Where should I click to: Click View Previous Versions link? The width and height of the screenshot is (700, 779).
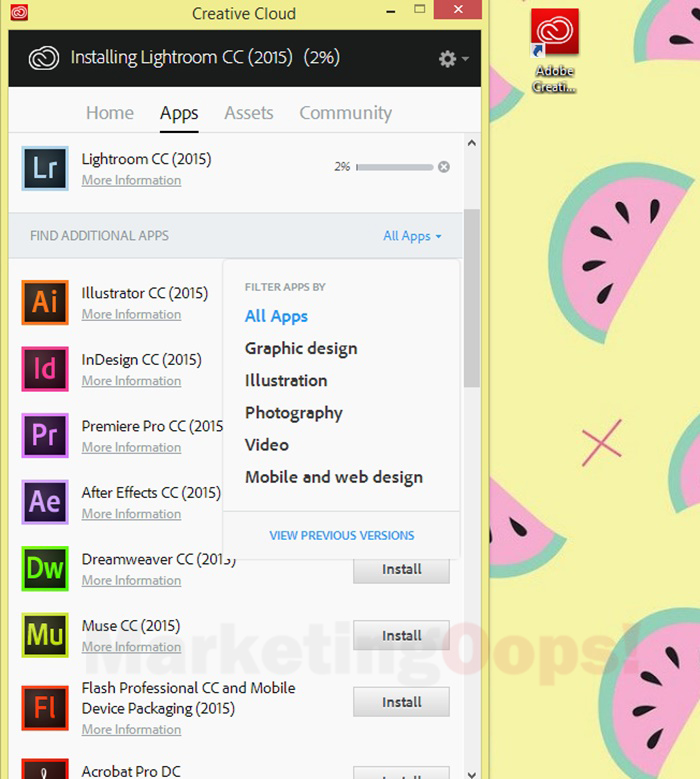pos(342,536)
